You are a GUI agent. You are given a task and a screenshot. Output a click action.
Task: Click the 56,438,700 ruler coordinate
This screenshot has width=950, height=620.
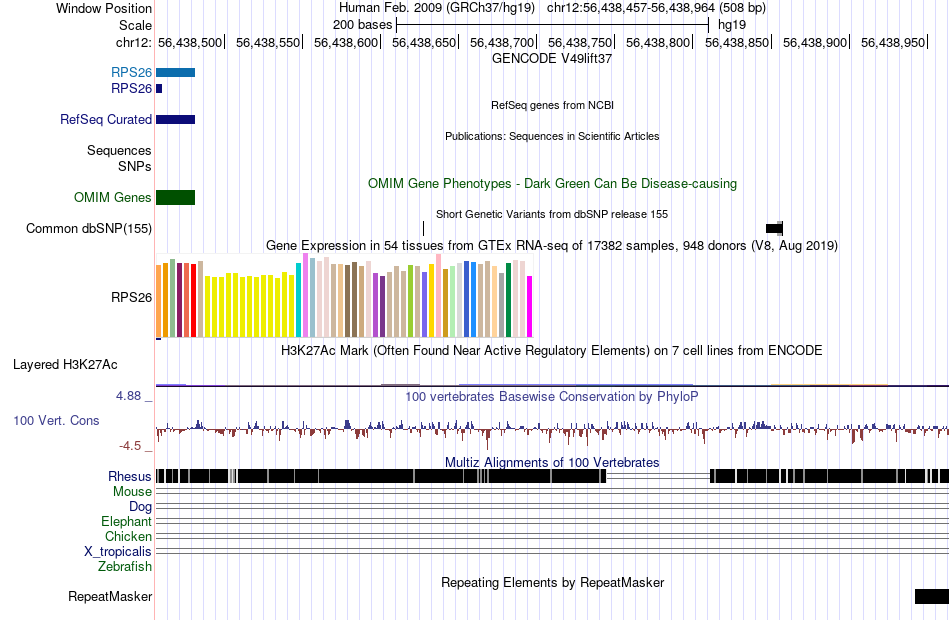coord(502,42)
